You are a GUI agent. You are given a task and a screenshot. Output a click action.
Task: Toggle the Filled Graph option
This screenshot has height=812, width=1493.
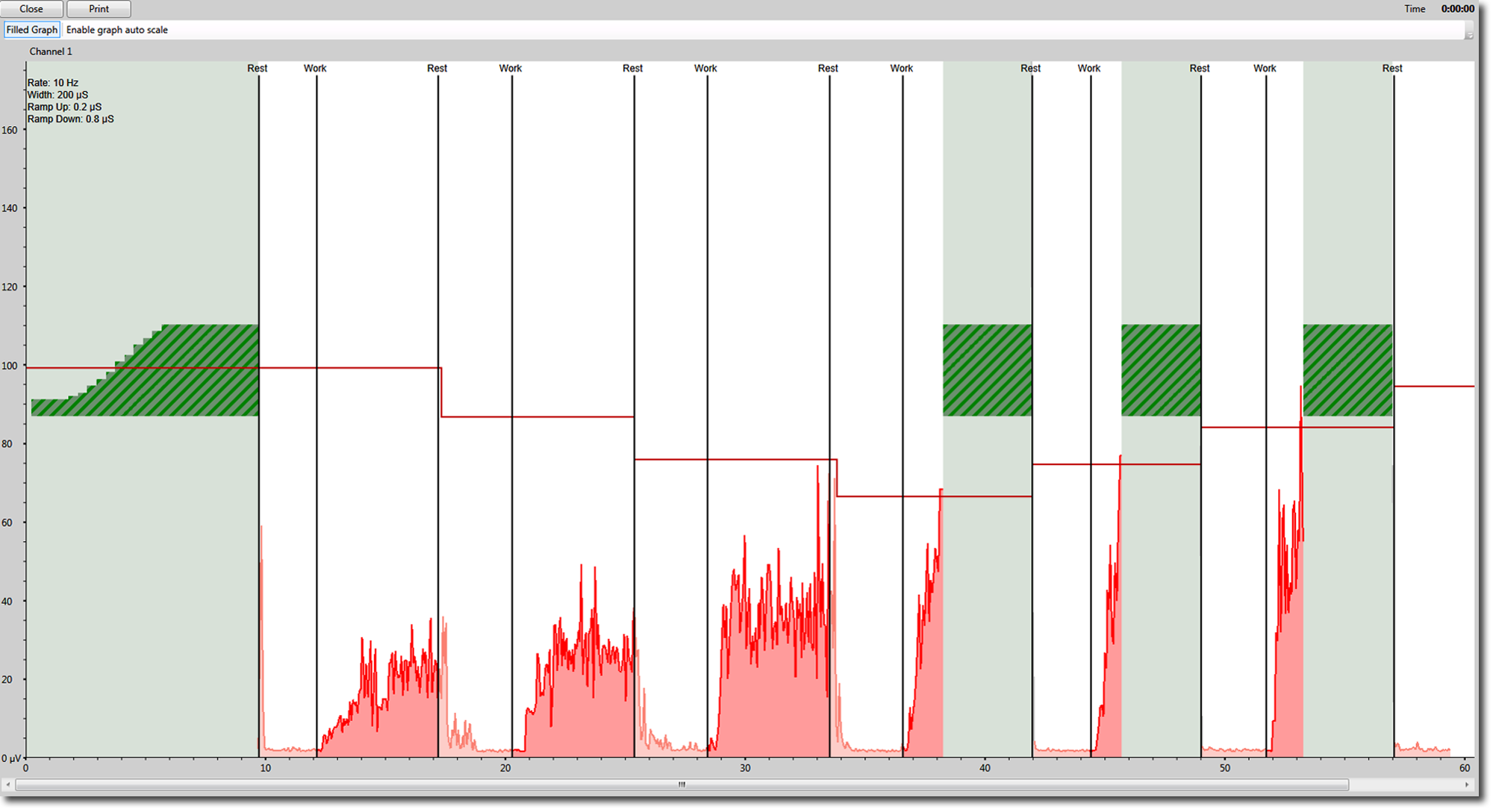click(x=31, y=30)
